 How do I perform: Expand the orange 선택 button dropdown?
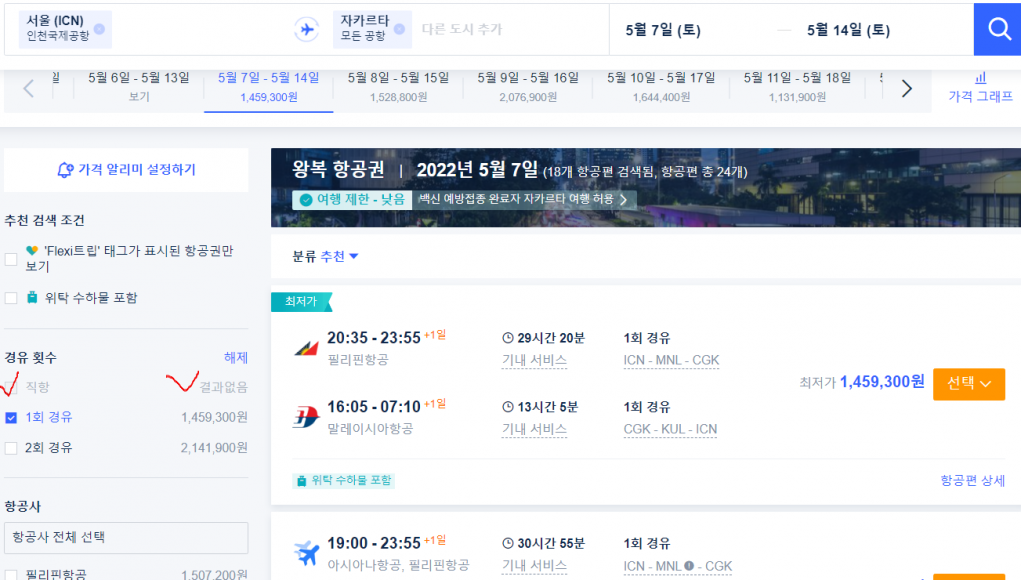pyautogui.click(x=968, y=383)
